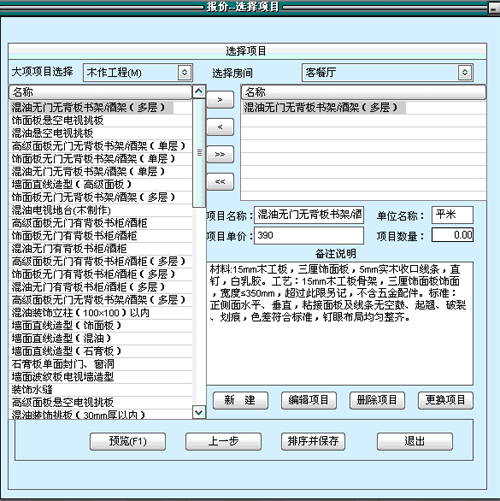Click the single right-arrow add button
500x501 pixels.
click(x=220, y=100)
